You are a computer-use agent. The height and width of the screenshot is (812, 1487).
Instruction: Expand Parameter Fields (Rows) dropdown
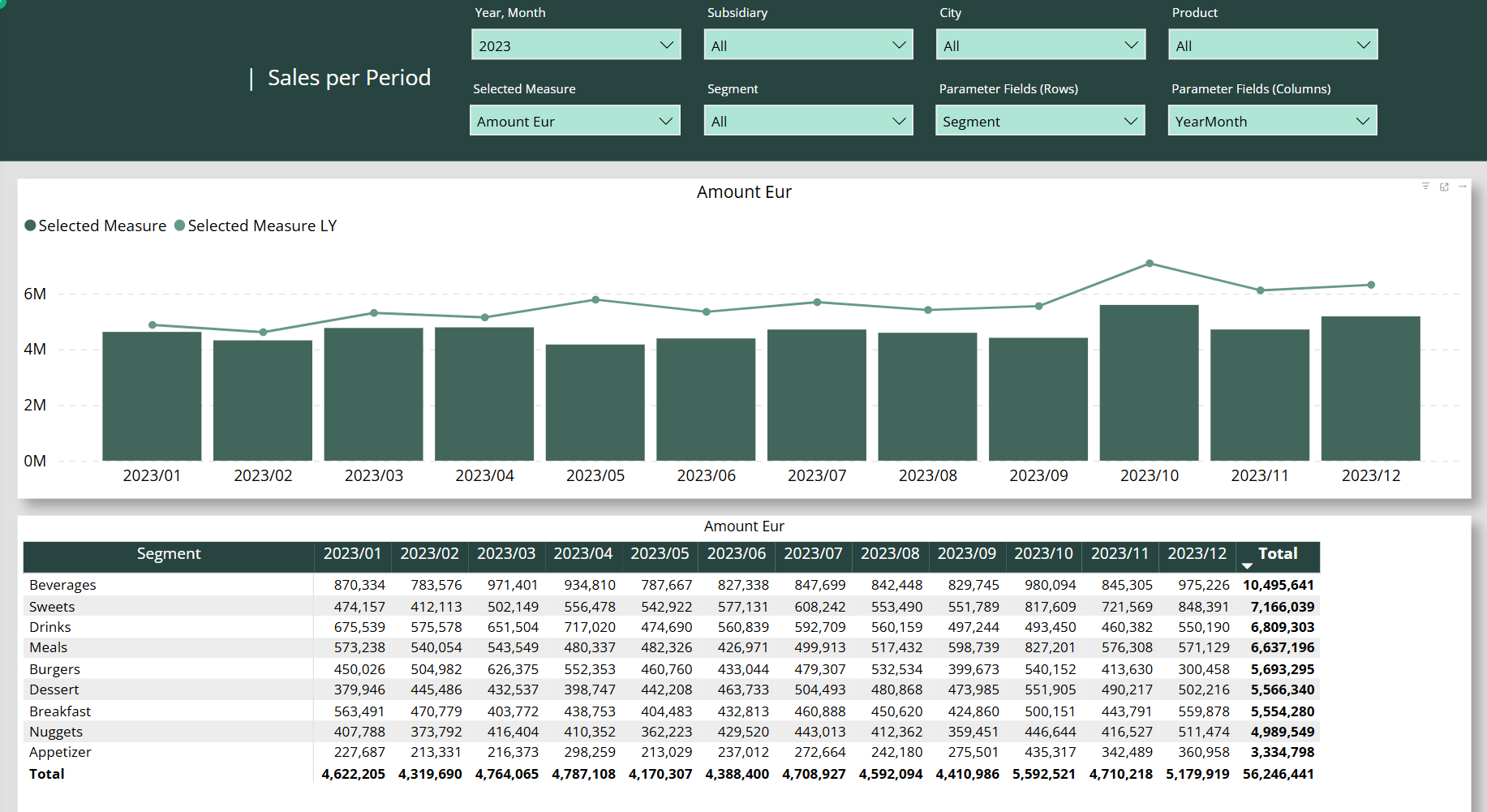(1040, 121)
